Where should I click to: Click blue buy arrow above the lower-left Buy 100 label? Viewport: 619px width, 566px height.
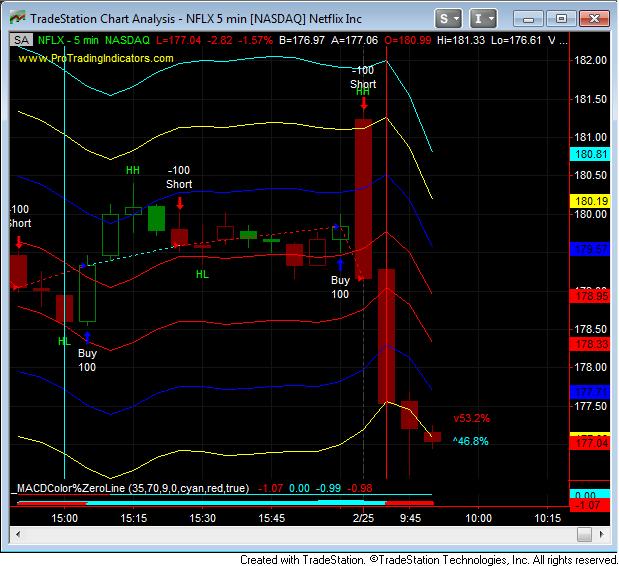point(88,337)
